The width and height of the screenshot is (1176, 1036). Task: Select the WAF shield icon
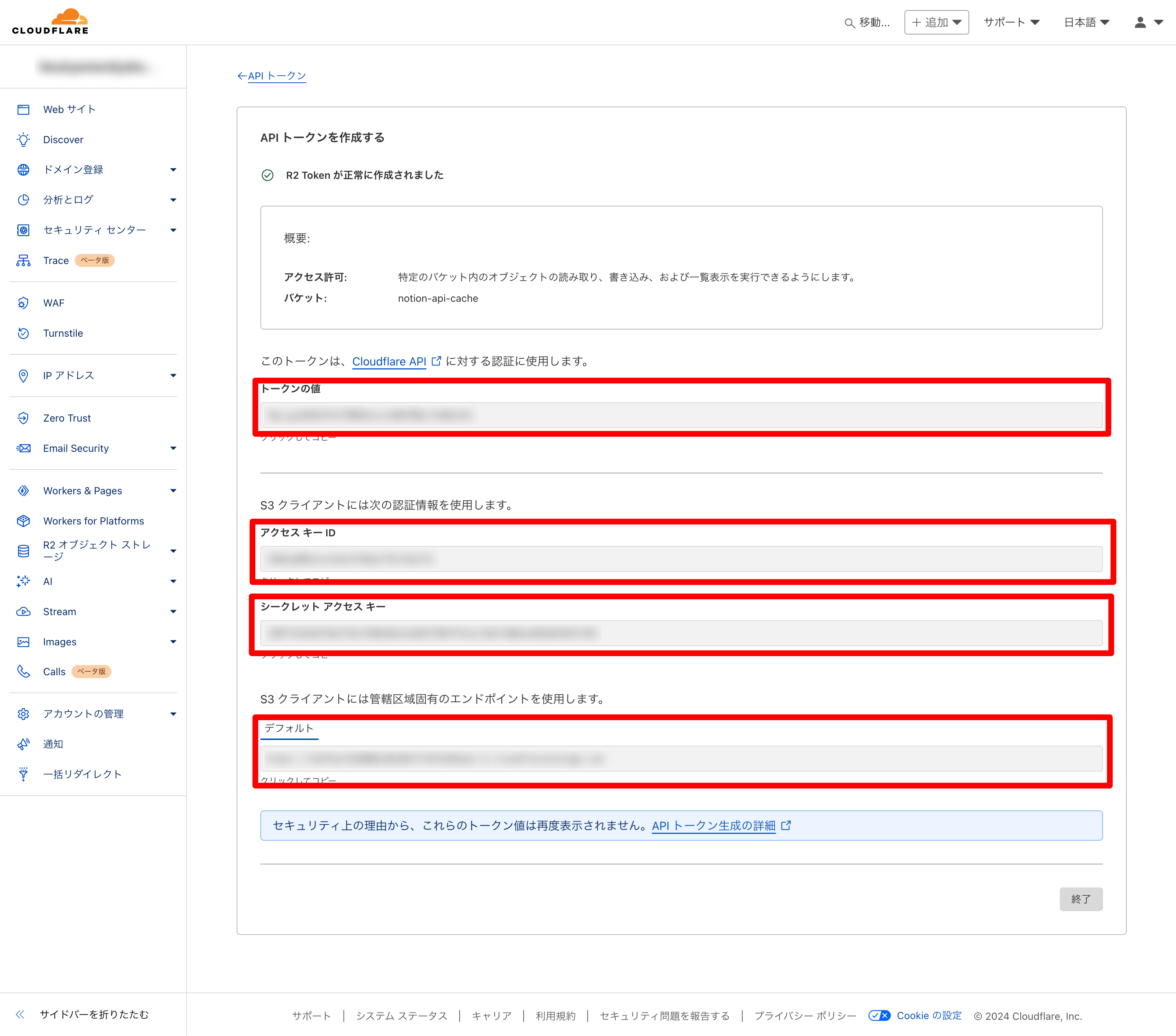pyautogui.click(x=23, y=303)
